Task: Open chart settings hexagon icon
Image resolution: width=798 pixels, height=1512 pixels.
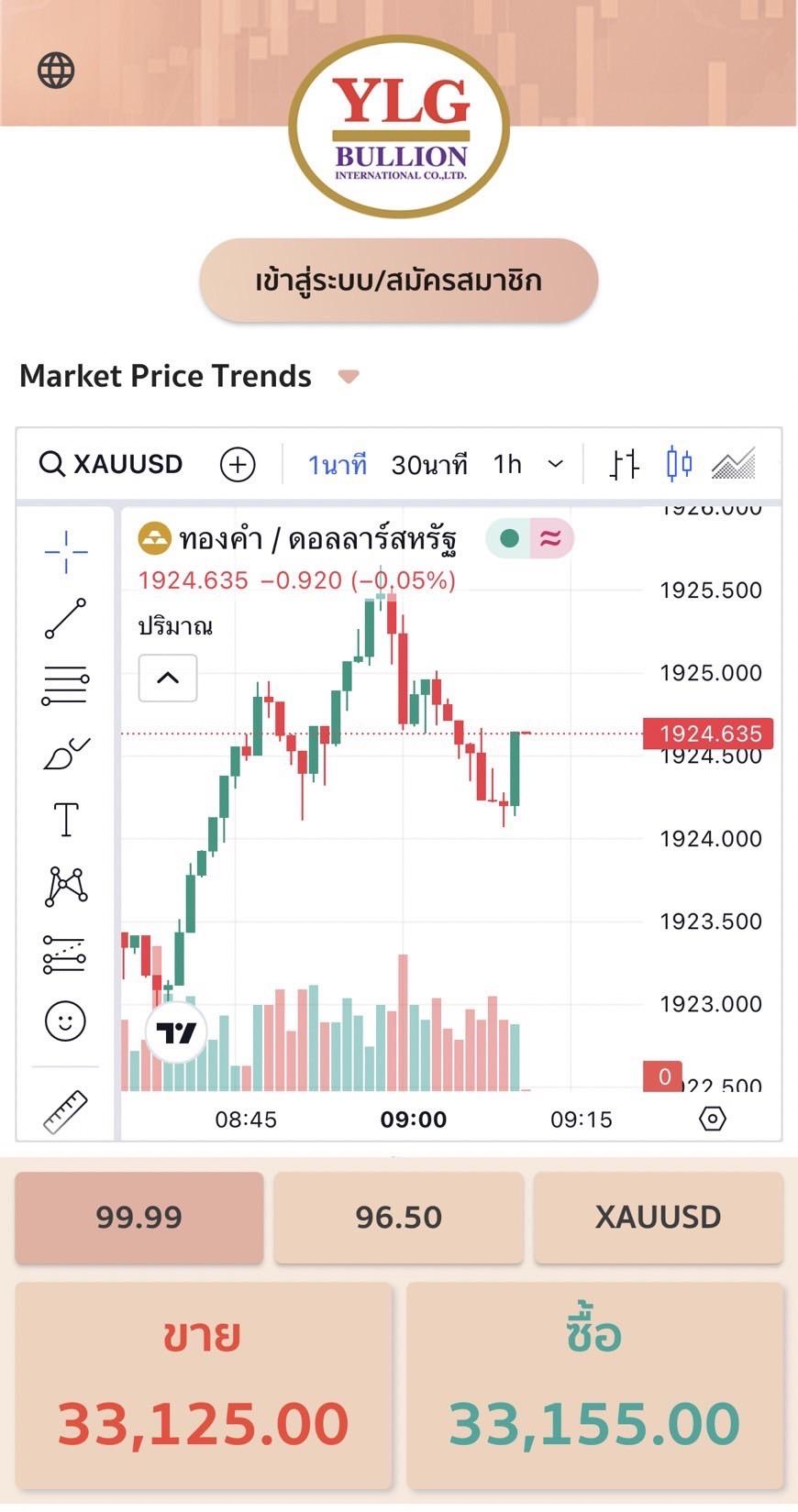Action: [x=712, y=1119]
